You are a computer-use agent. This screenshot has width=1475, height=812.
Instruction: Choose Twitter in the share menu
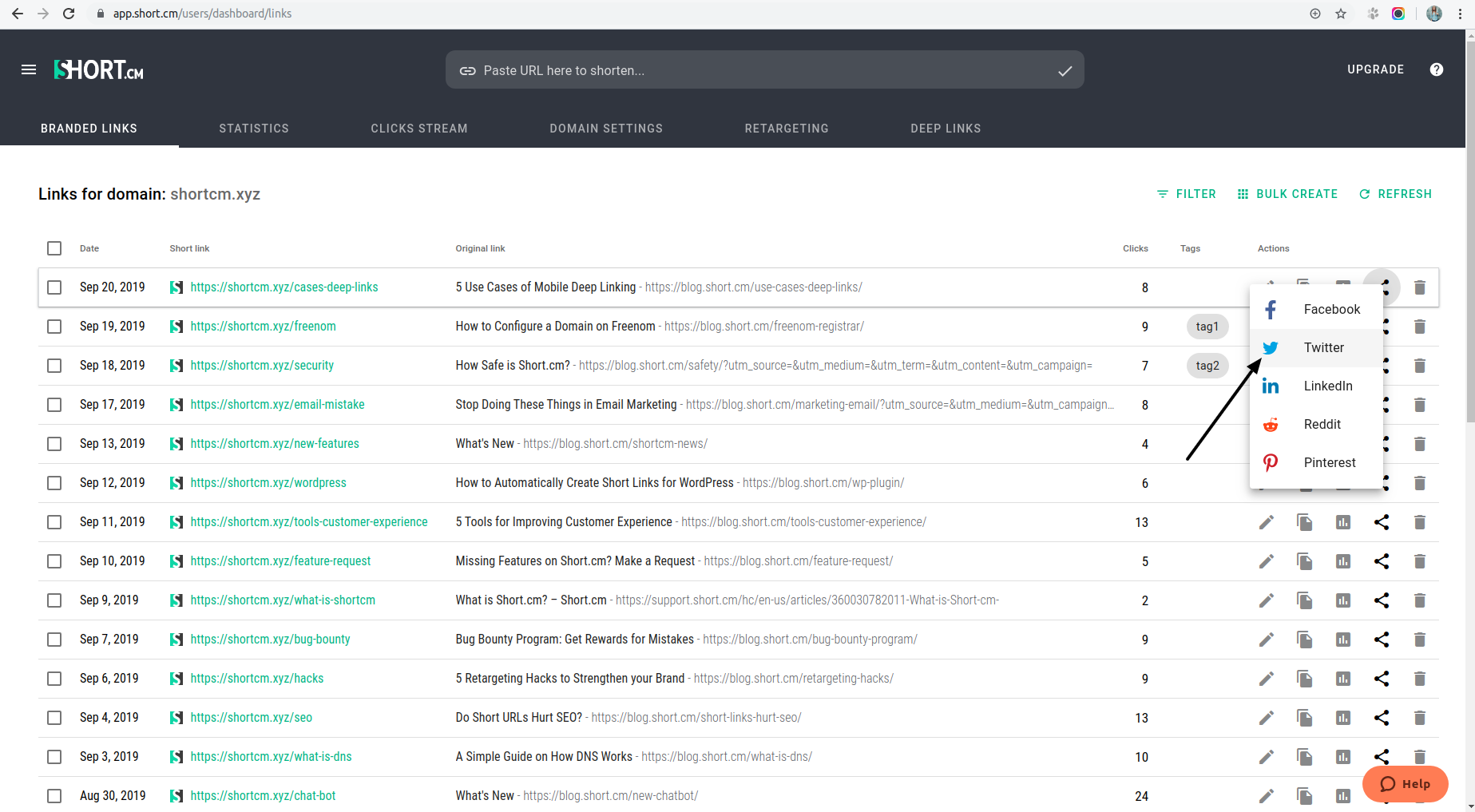pyautogui.click(x=1316, y=347)
